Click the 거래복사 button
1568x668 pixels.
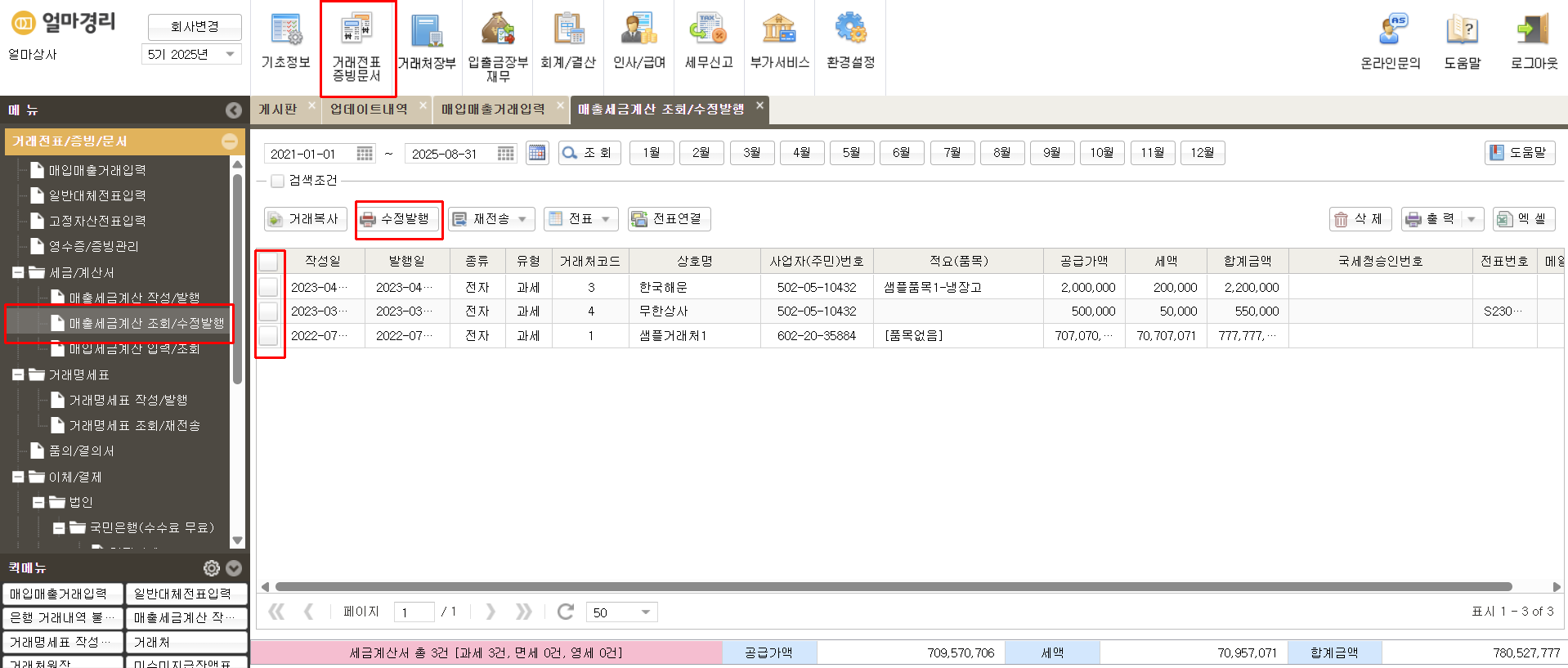(x=306, y=219)
